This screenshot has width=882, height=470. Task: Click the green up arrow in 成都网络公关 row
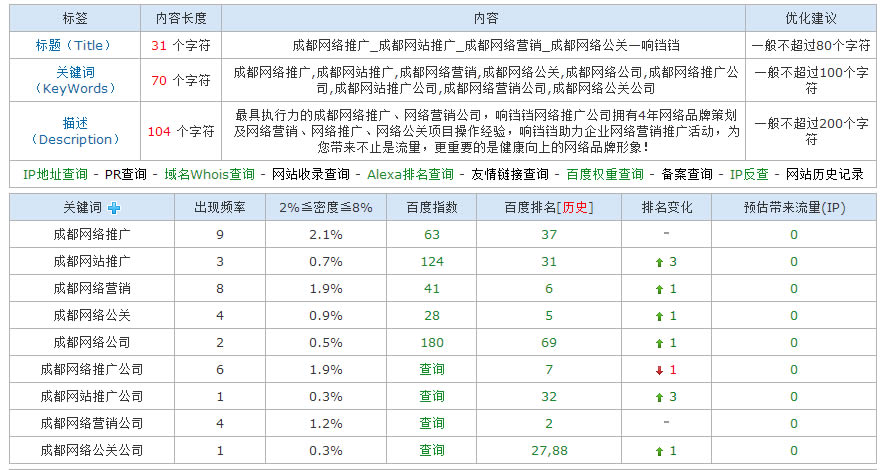[x=659, y=316]
